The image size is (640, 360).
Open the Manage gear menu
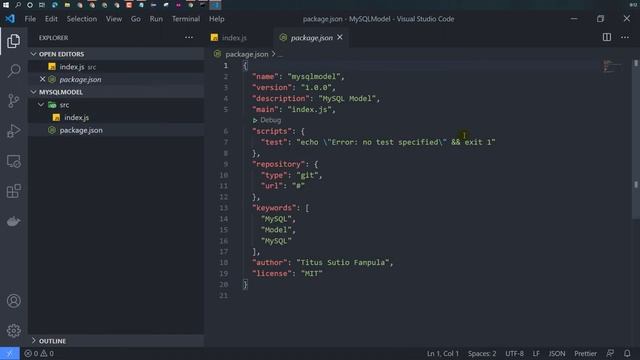pyautogui.click(x=13, y=331)
